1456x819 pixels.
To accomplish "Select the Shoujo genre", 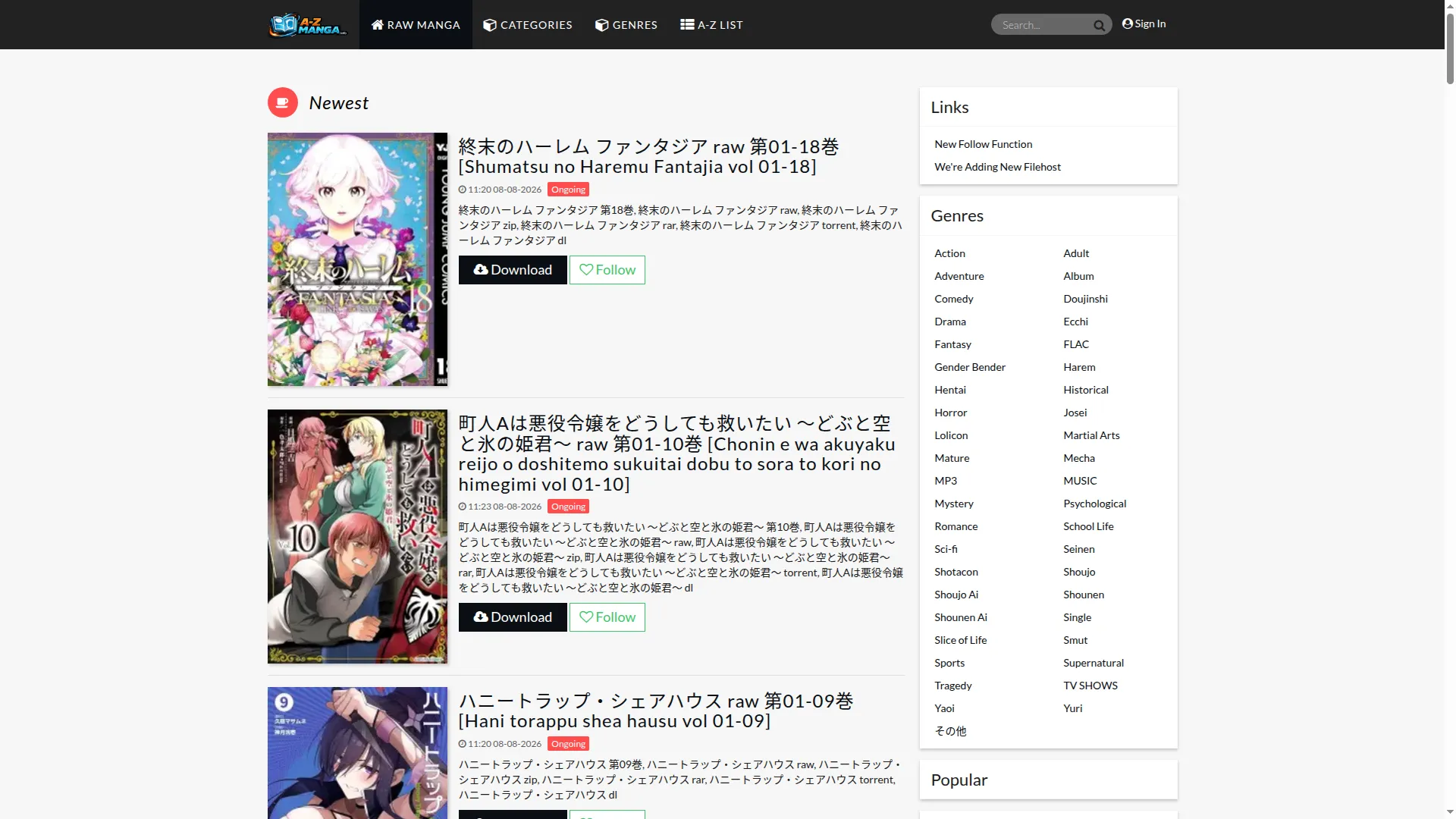I will [x=1079, y=572].
